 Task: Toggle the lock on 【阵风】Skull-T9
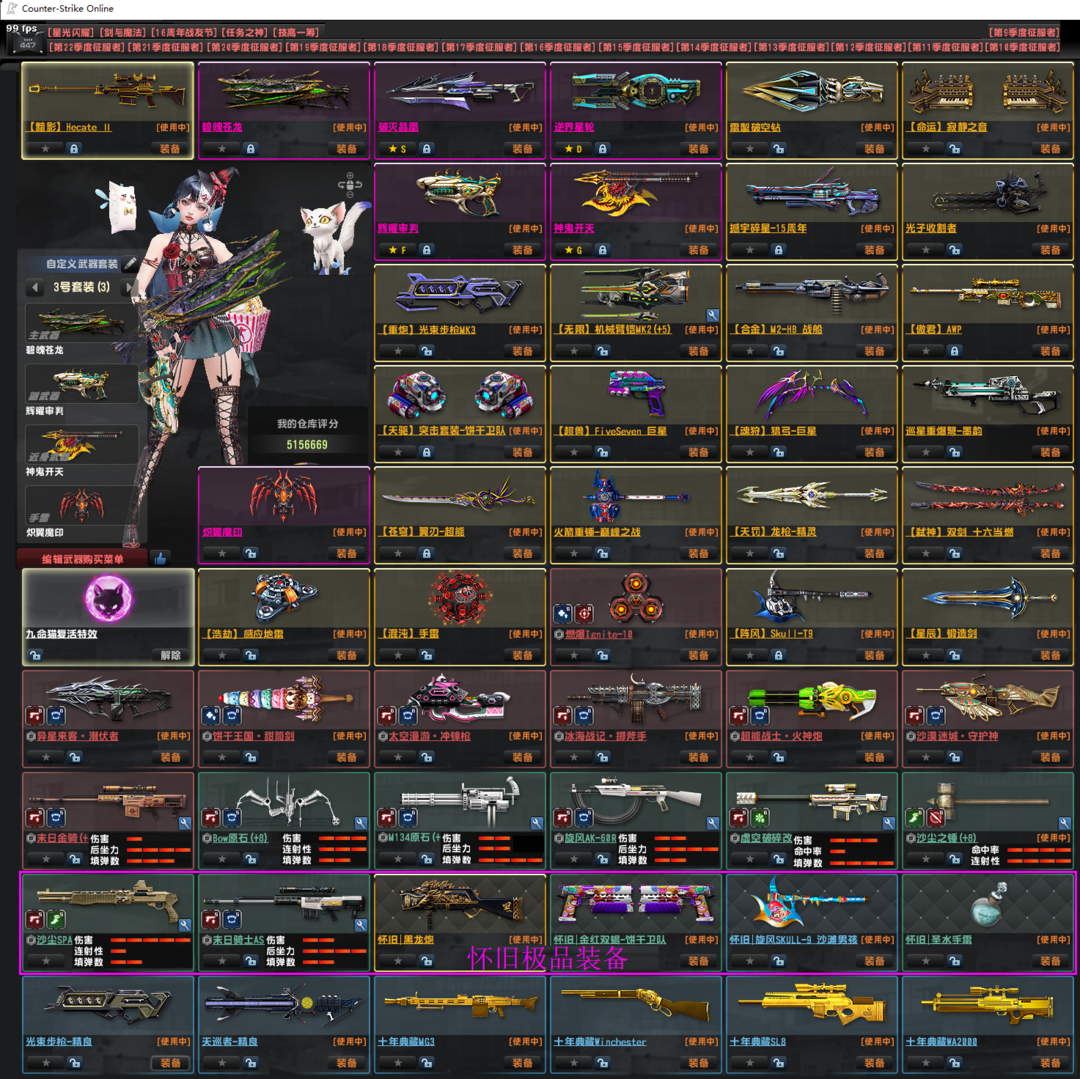(778, 655)
